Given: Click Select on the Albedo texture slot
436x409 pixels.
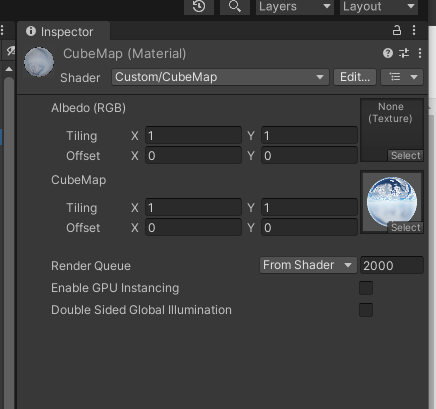Looking at the screenshot, I should (x=406, y=156).
